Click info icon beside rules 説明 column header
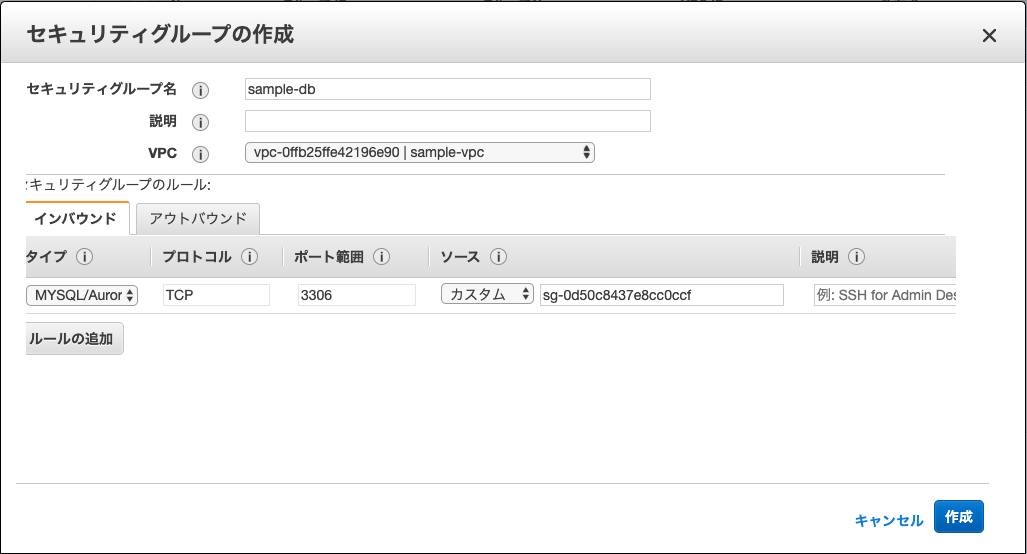 click(856, 257)
